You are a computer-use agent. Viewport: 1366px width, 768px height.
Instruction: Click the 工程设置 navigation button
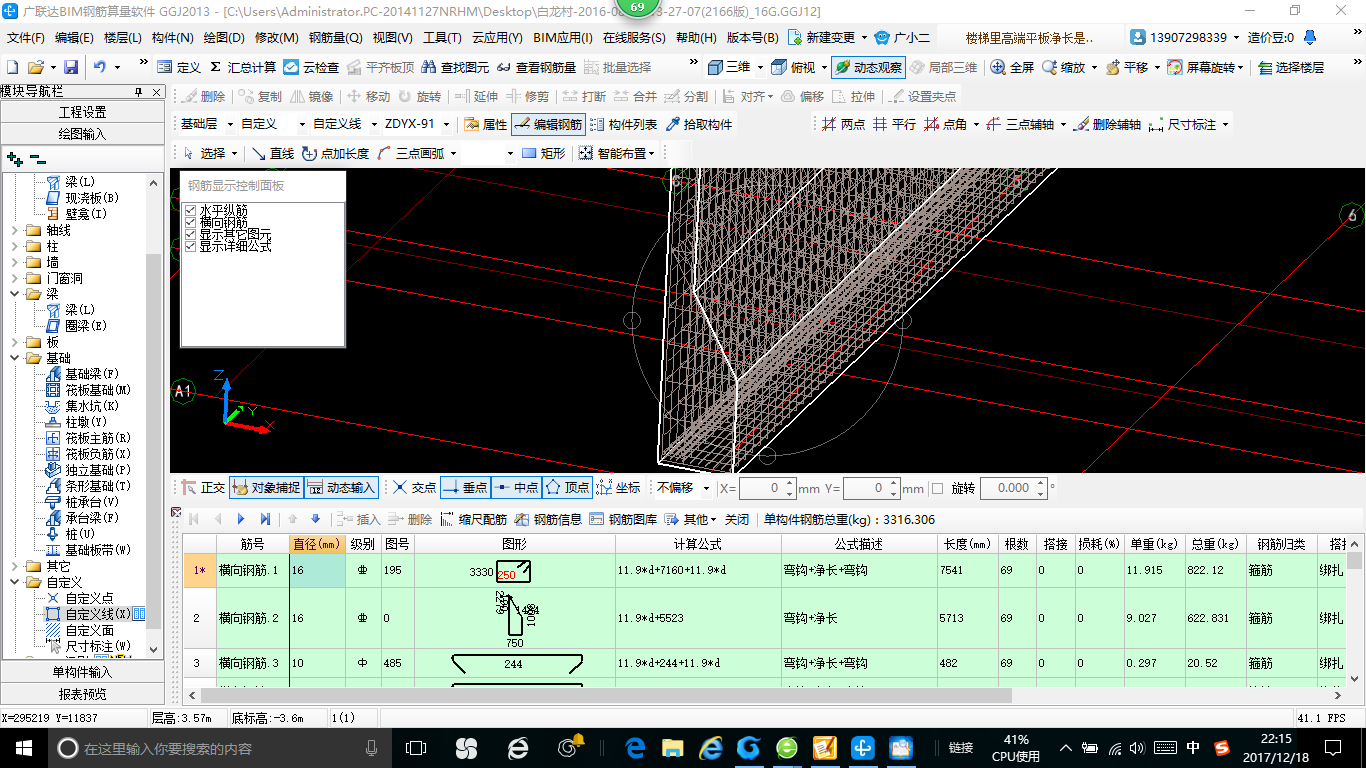[x=82, y=112]
